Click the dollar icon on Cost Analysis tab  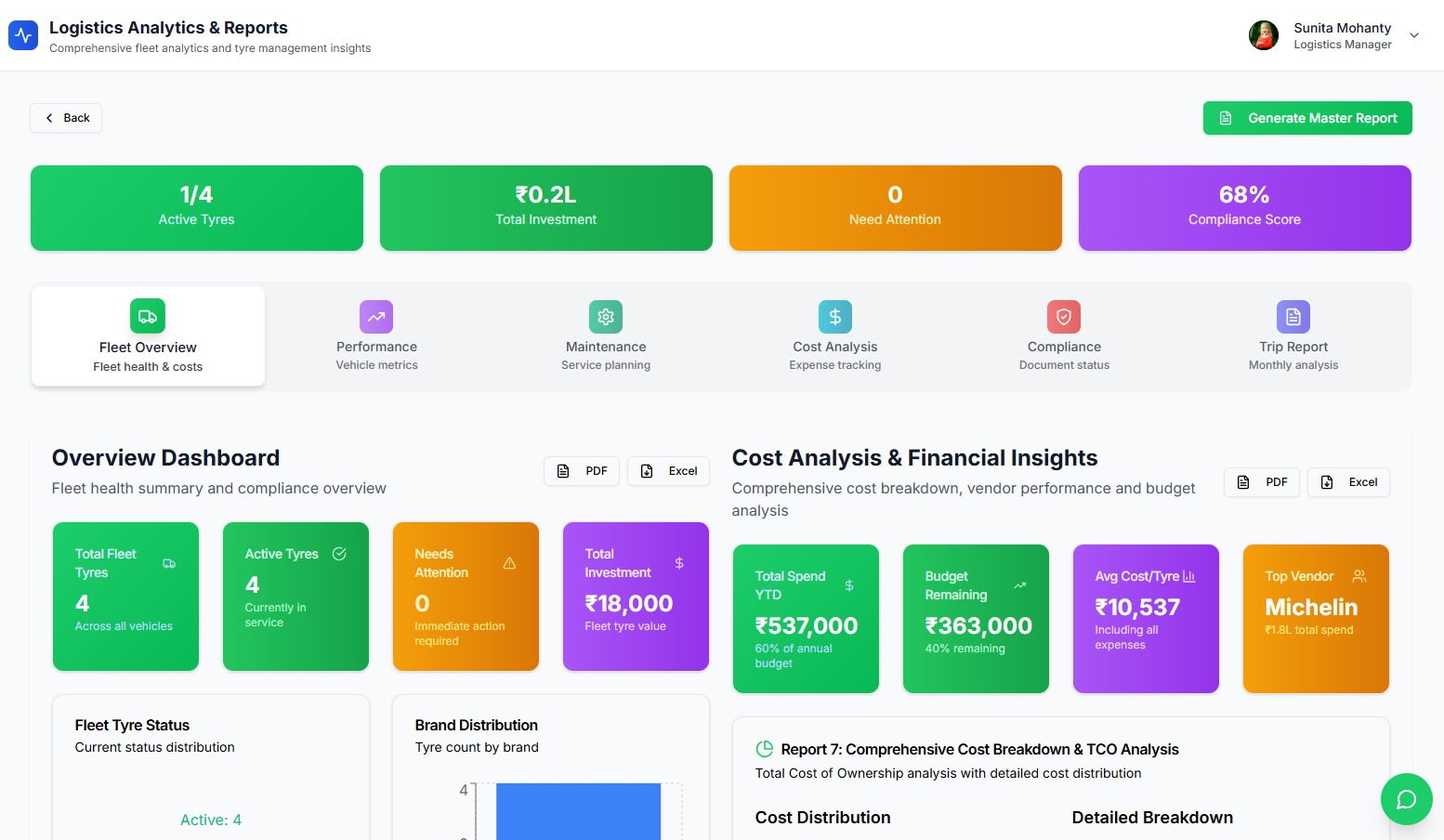click(834, 316)
